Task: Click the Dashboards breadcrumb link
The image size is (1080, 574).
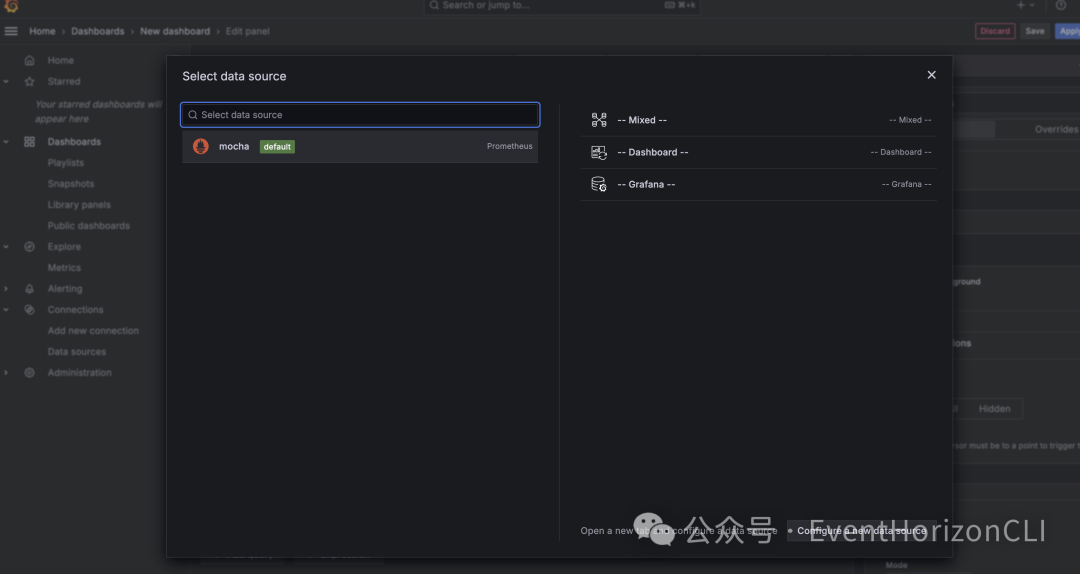Action: click(98, 31)
